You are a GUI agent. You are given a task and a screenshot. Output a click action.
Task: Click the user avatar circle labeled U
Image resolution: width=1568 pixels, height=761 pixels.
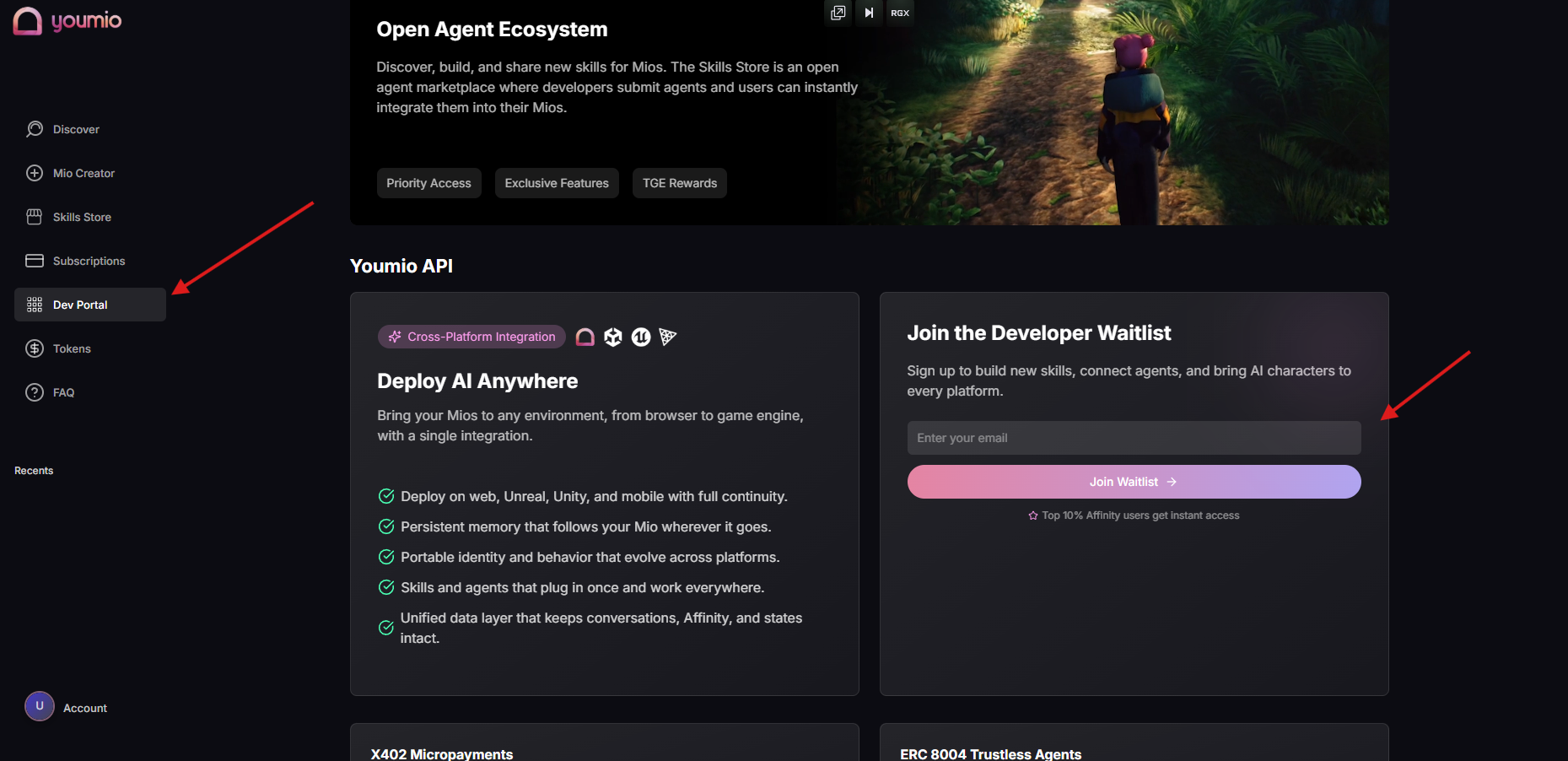point(40,706)
